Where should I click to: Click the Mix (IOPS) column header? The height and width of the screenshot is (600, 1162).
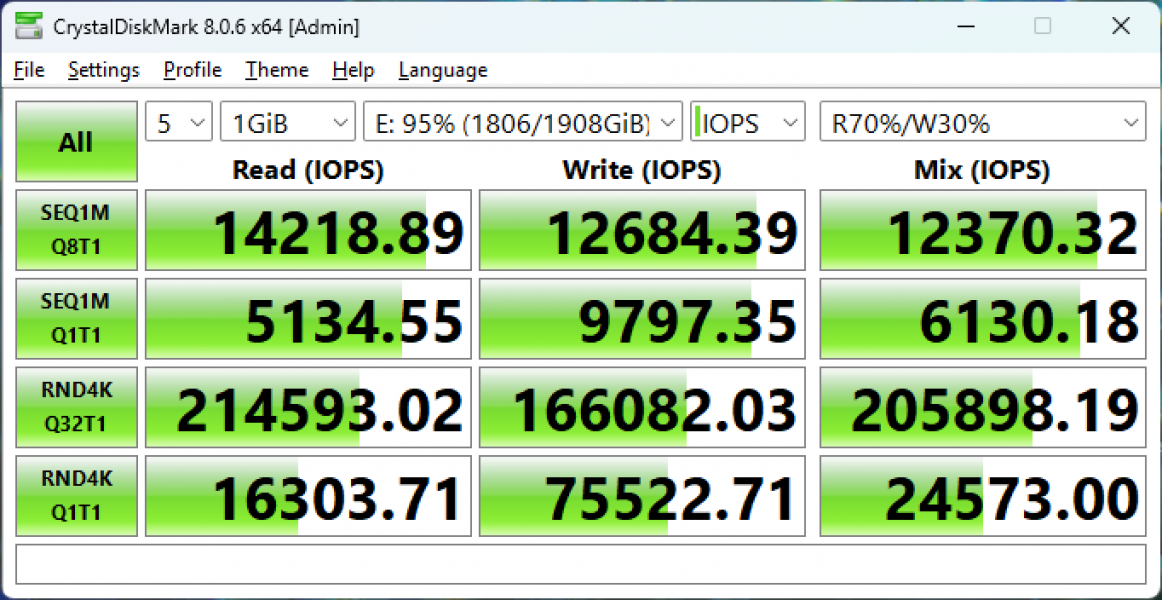click(983, 170)
